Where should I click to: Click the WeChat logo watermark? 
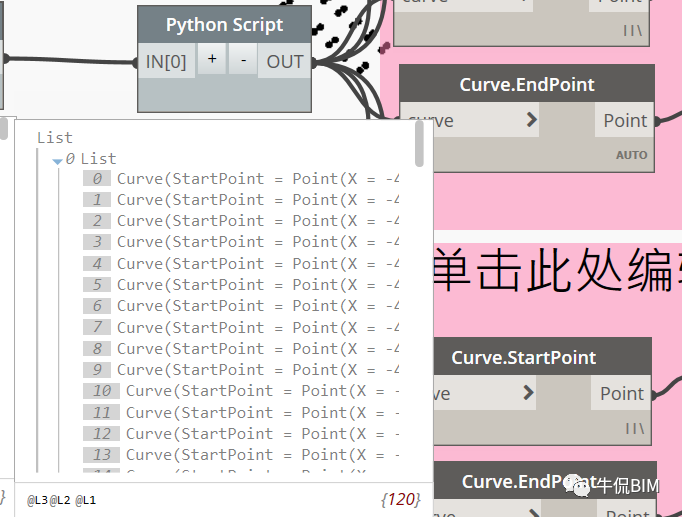coord(578,485)
